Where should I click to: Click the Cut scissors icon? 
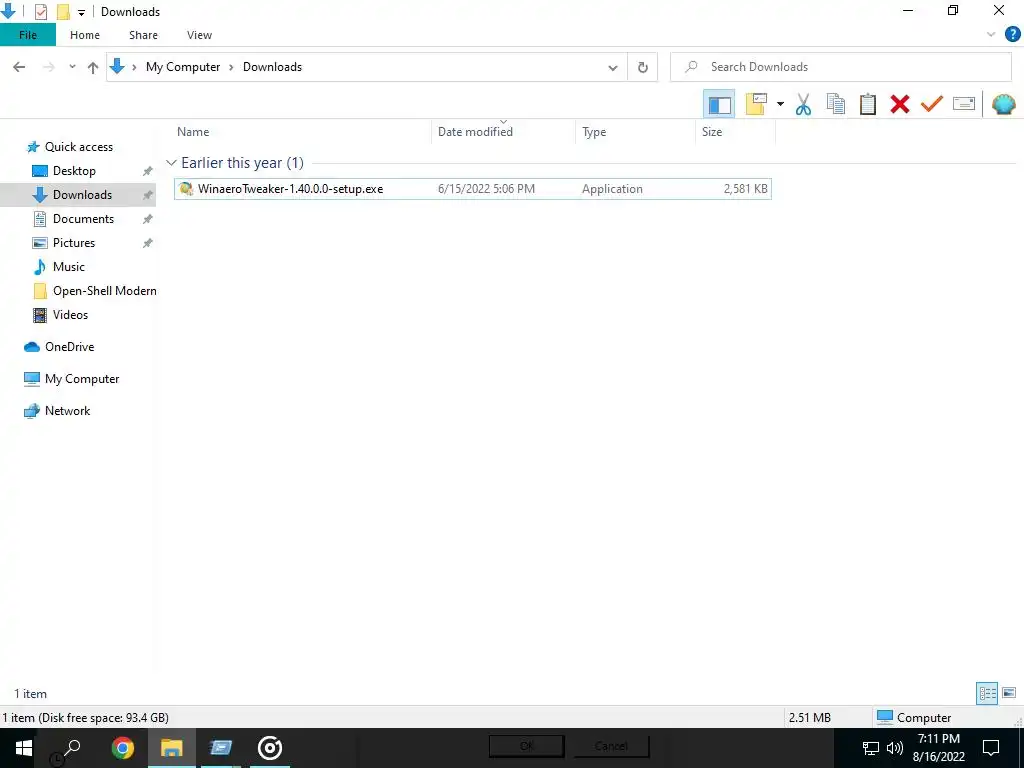[x=803, y=104]
